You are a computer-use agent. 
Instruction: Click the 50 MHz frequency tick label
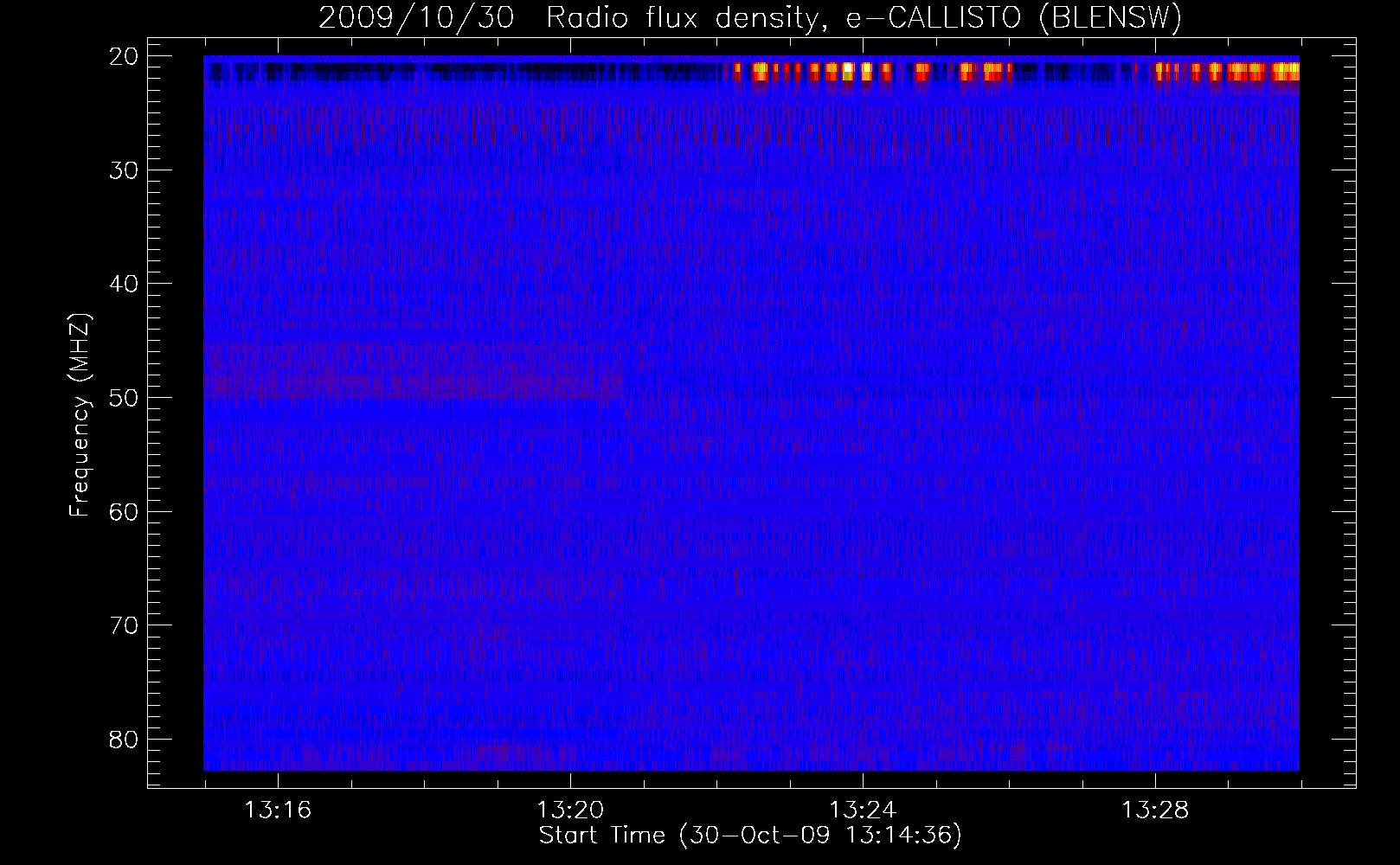123,398
